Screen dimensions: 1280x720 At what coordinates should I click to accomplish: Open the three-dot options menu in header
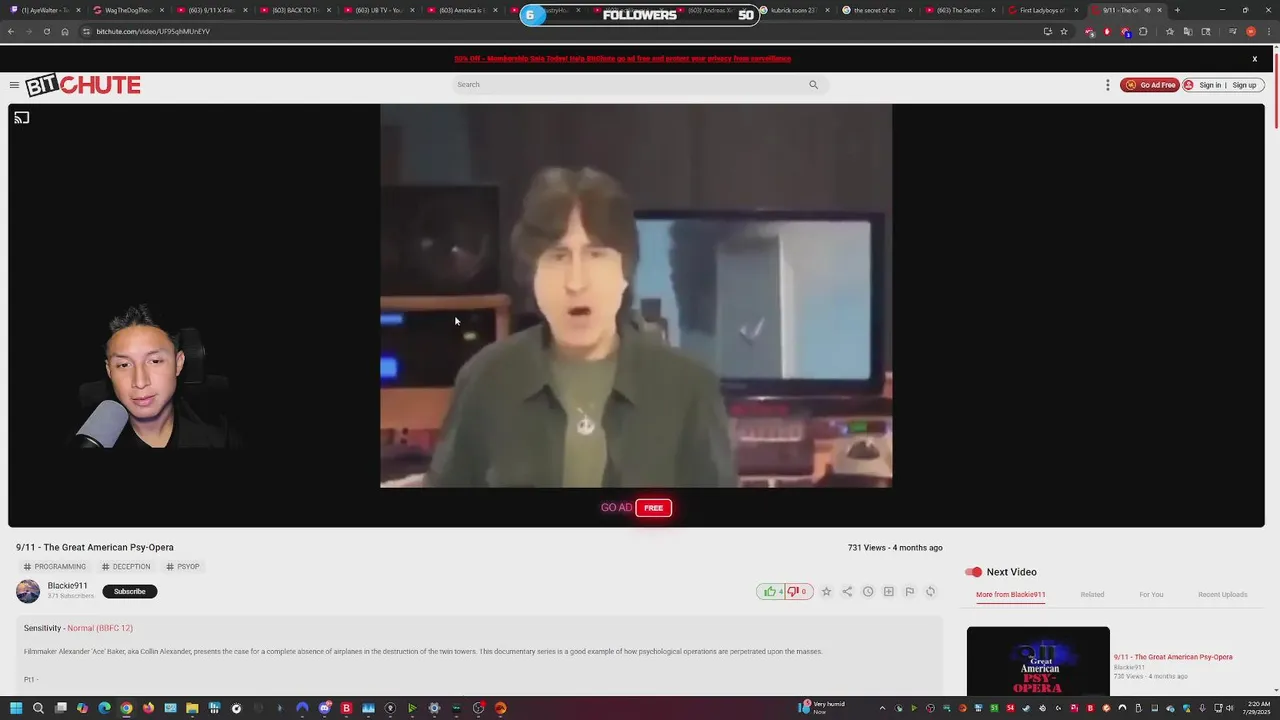click(x=1107, y=85)
